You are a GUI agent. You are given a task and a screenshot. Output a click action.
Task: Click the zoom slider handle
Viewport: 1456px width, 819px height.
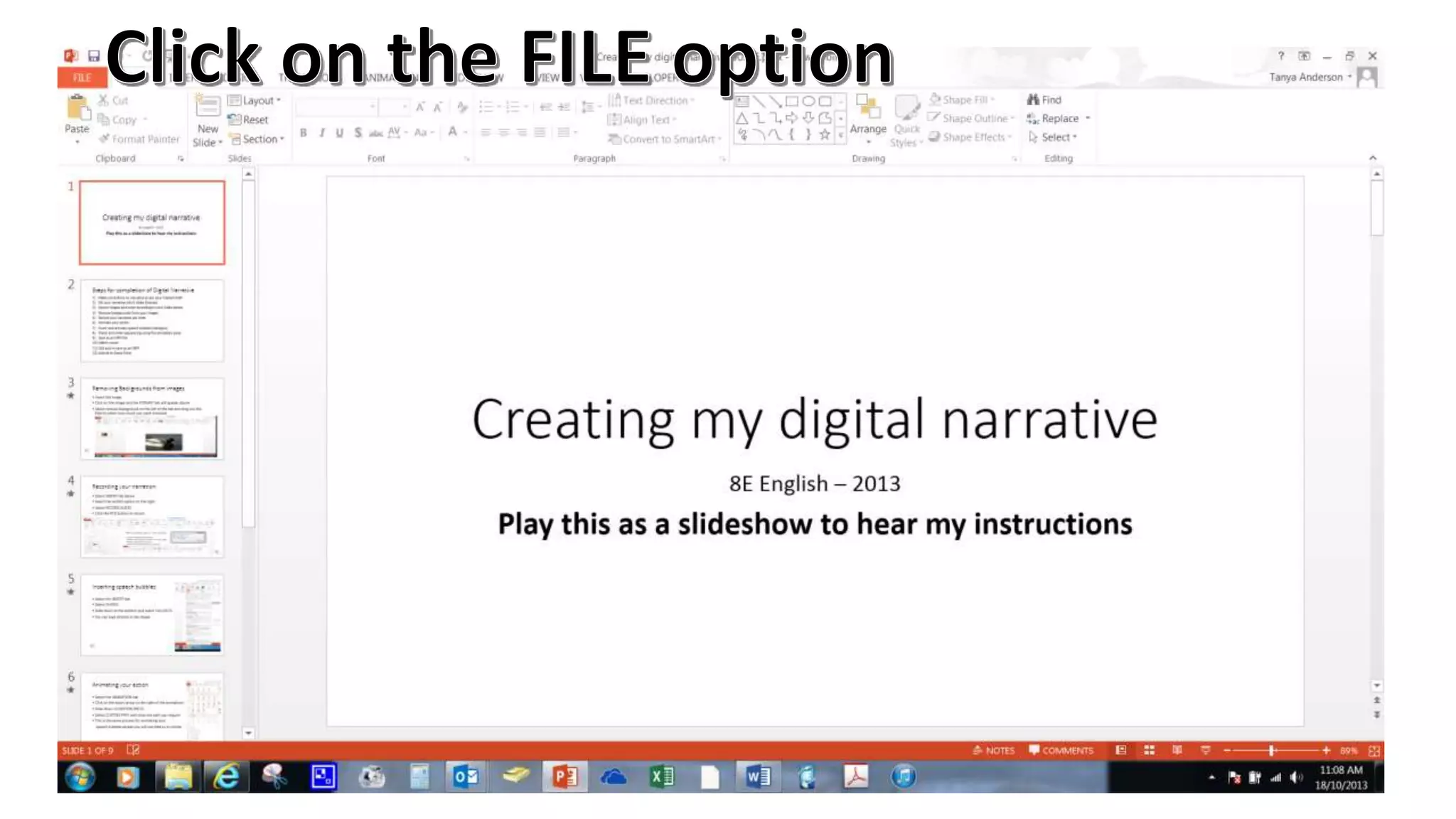coord(1272,750)
